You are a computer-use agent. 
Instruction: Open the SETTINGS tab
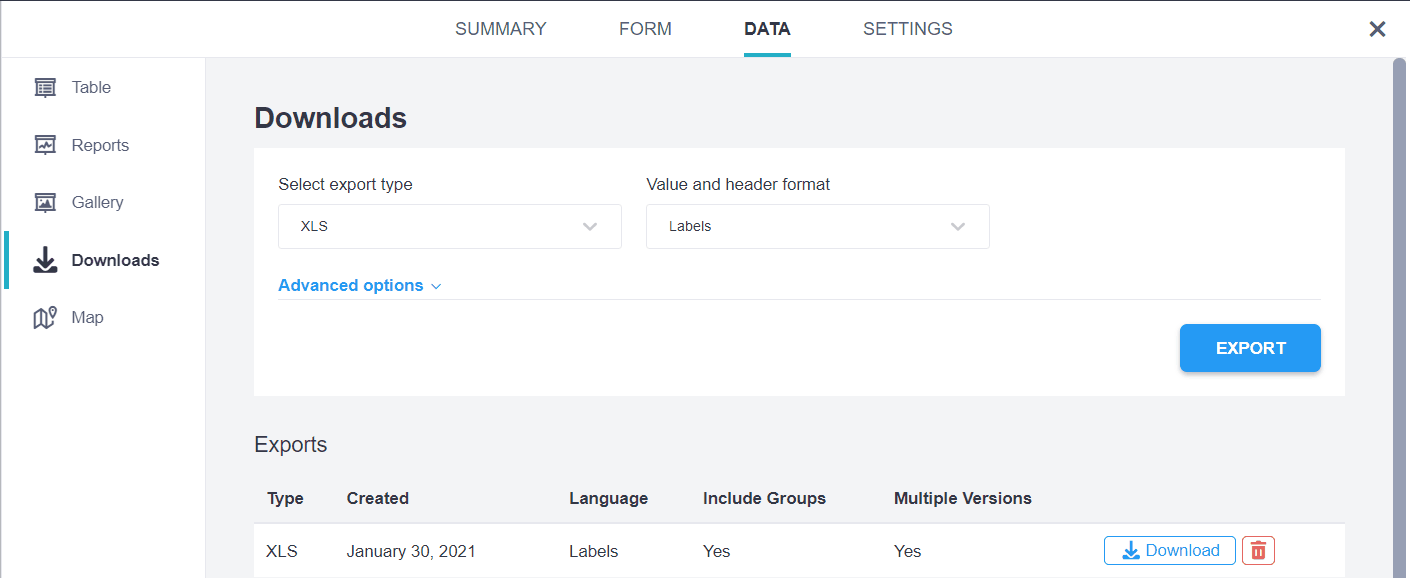pos(907,29)
